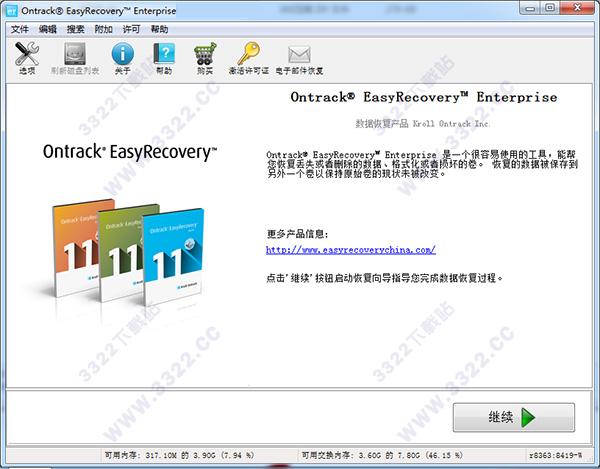Maximize the EasyRecovery window

(550, 8)
